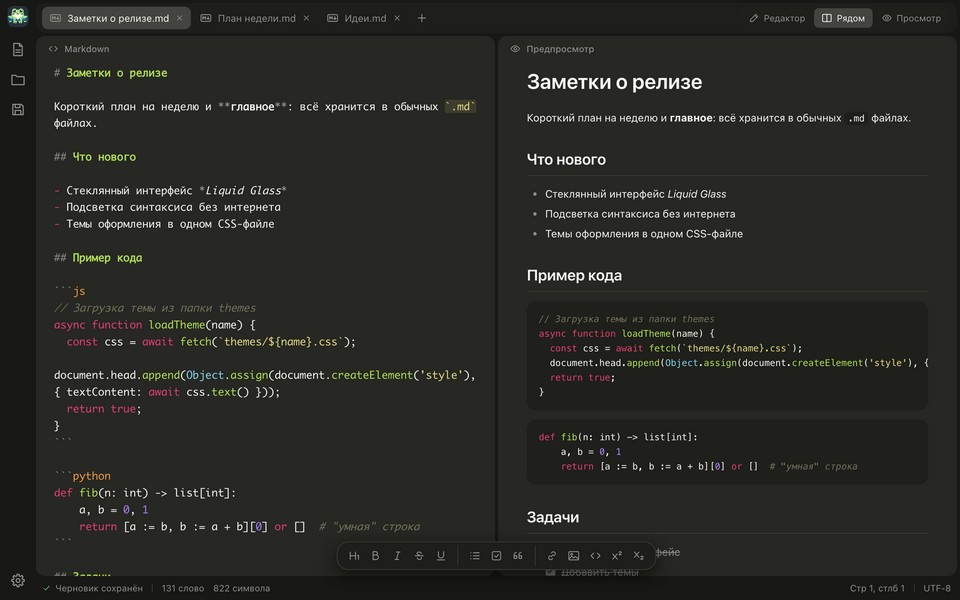Add a new tab with plus

click(x=422, y=18)
